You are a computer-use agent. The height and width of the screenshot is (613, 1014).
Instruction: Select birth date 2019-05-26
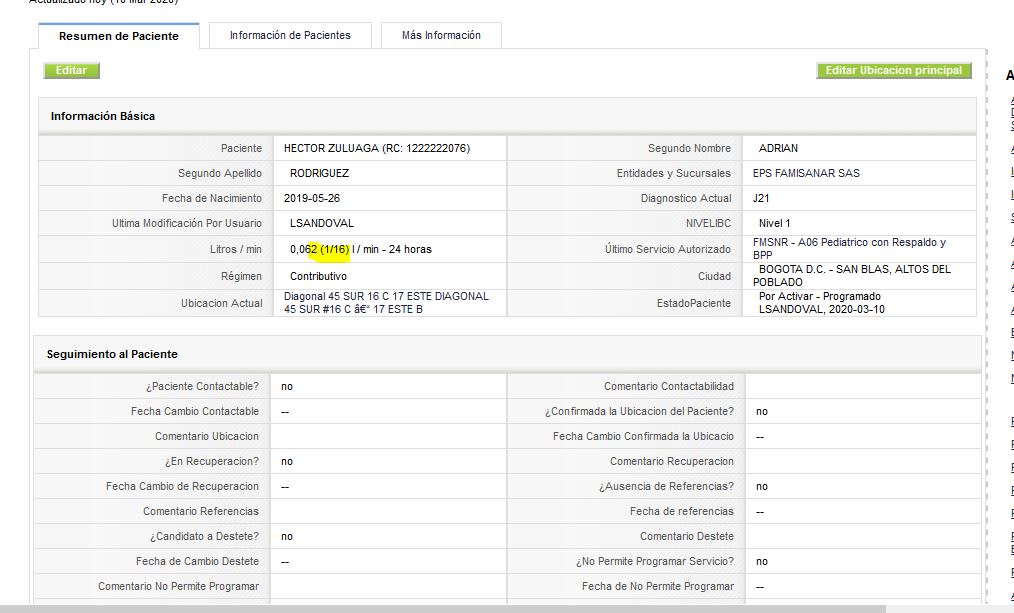pyautogui.click(x=312, y=199)
